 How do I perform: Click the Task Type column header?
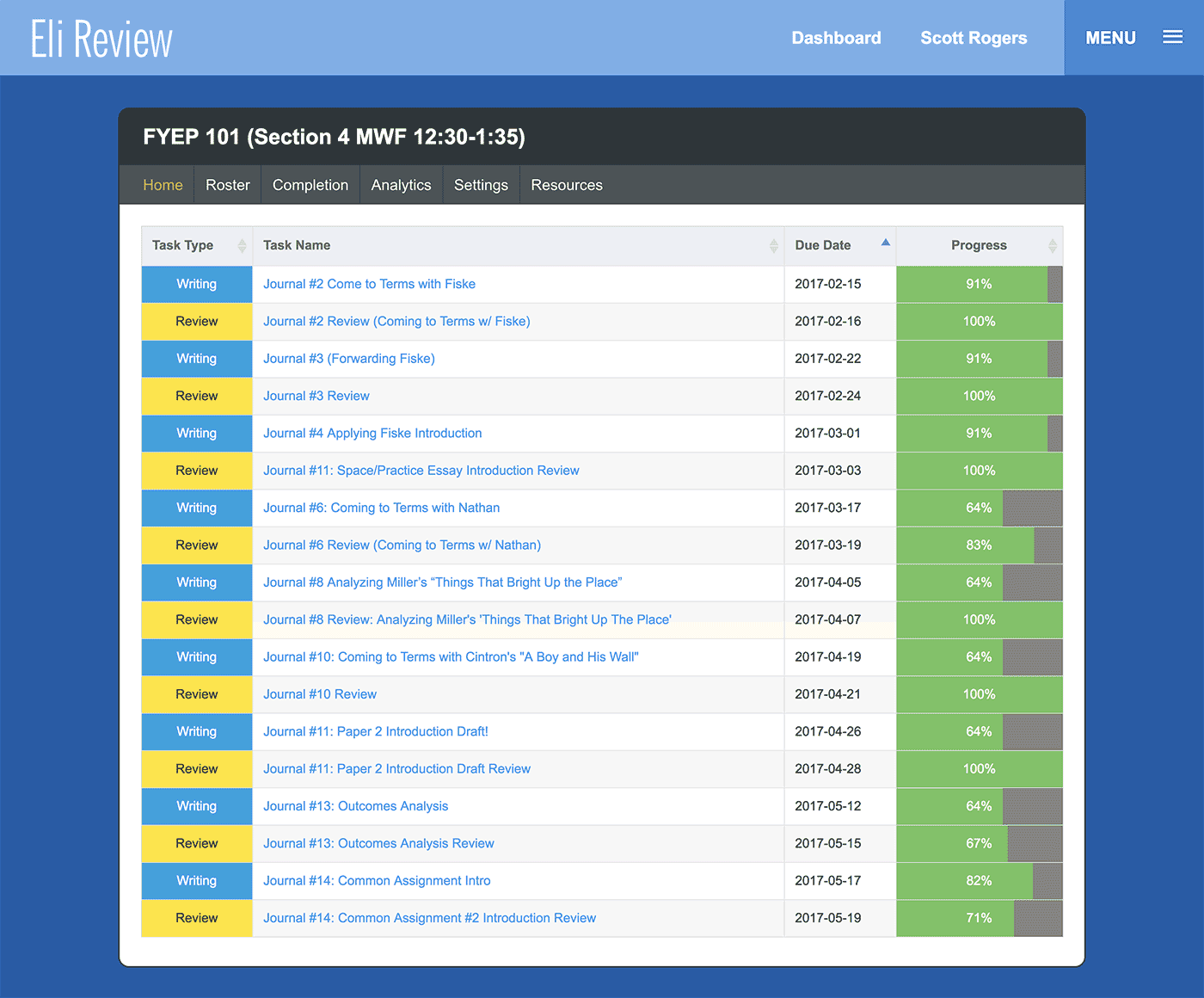coord(197,246)
